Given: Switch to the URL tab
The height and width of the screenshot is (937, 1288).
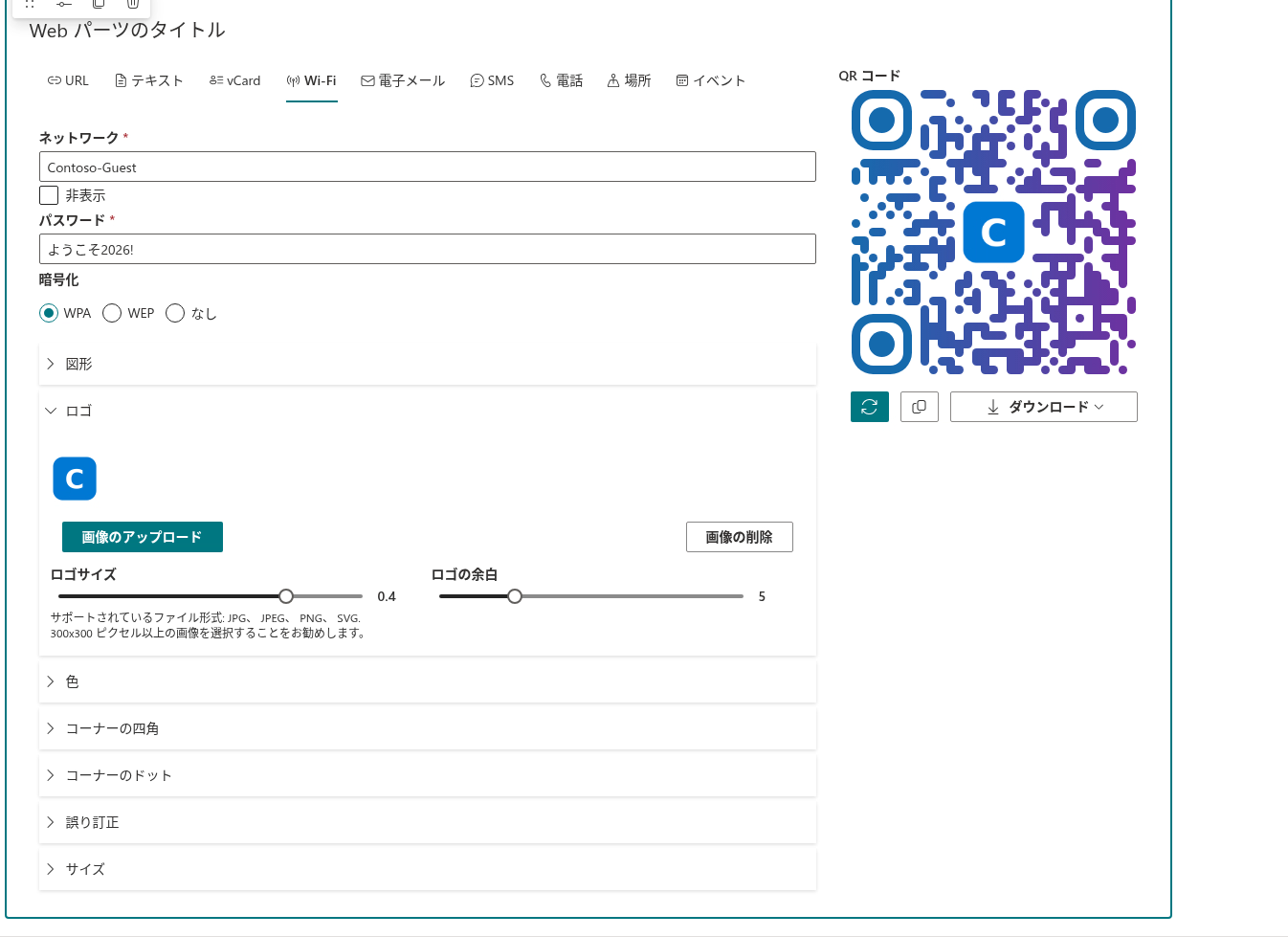Looking at the screenshot, I should tap(68, 80).
